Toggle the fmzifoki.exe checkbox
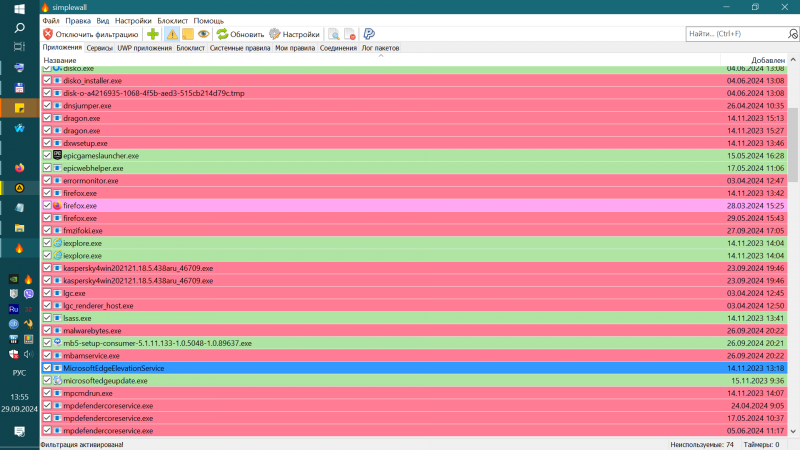The height and width of the screenshot is (450, 800). 47,230
